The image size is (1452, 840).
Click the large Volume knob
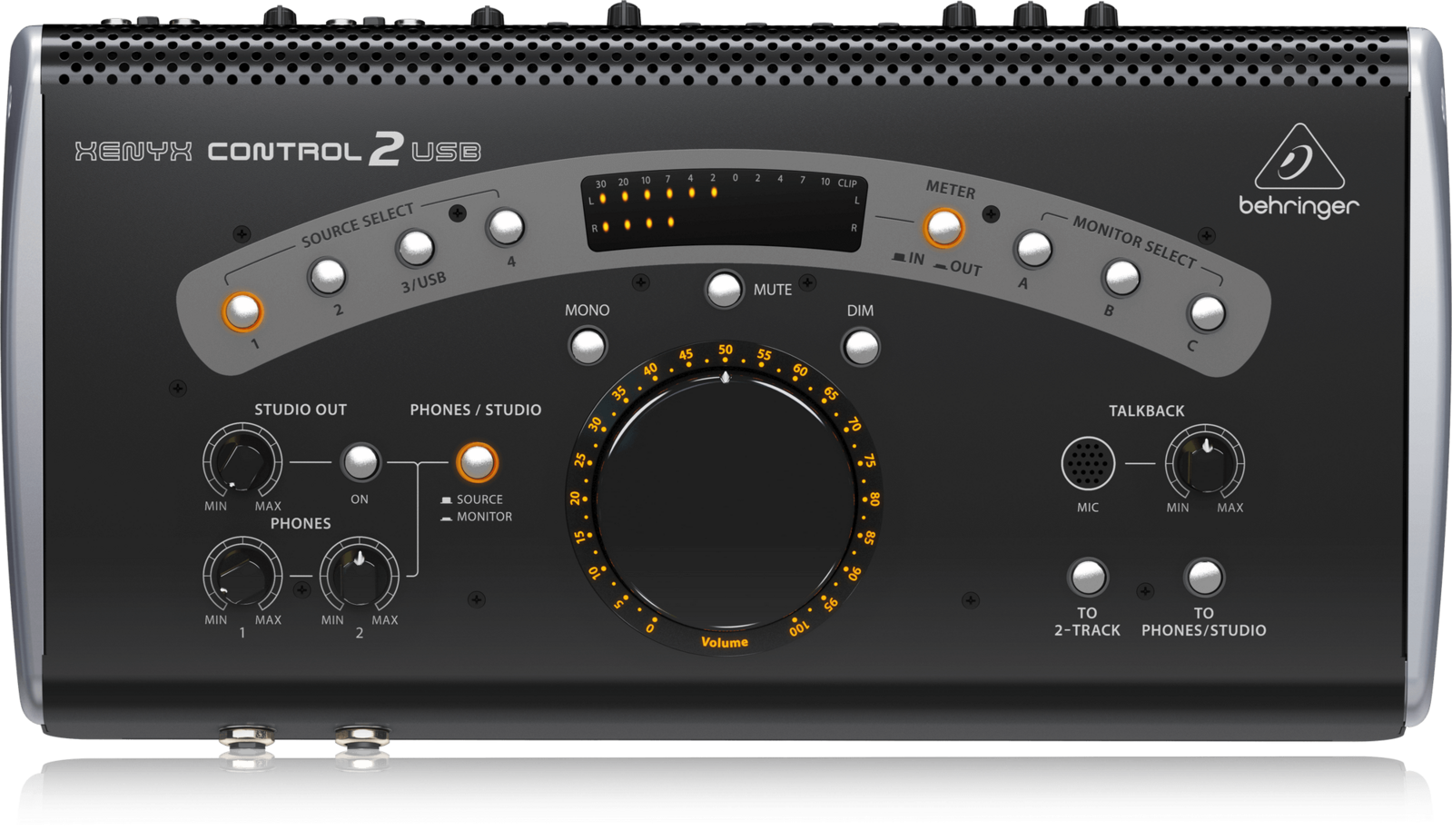pos(725,498)
